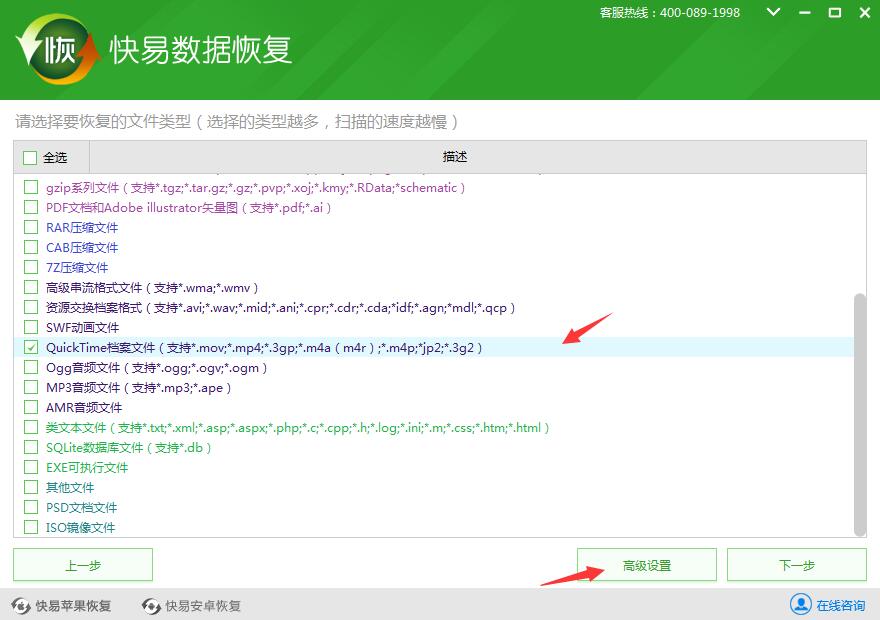Select the EXE可执行文件 row label
Image resolution: width=880 pixels, height=620 pixels.
[87, 467]
